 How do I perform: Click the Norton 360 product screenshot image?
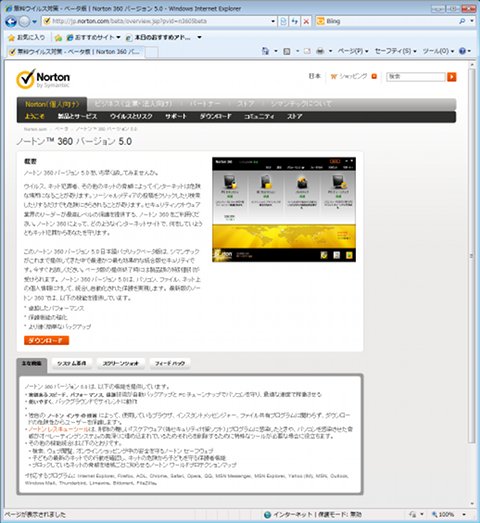pyautogui.click(x=284, y=209)
